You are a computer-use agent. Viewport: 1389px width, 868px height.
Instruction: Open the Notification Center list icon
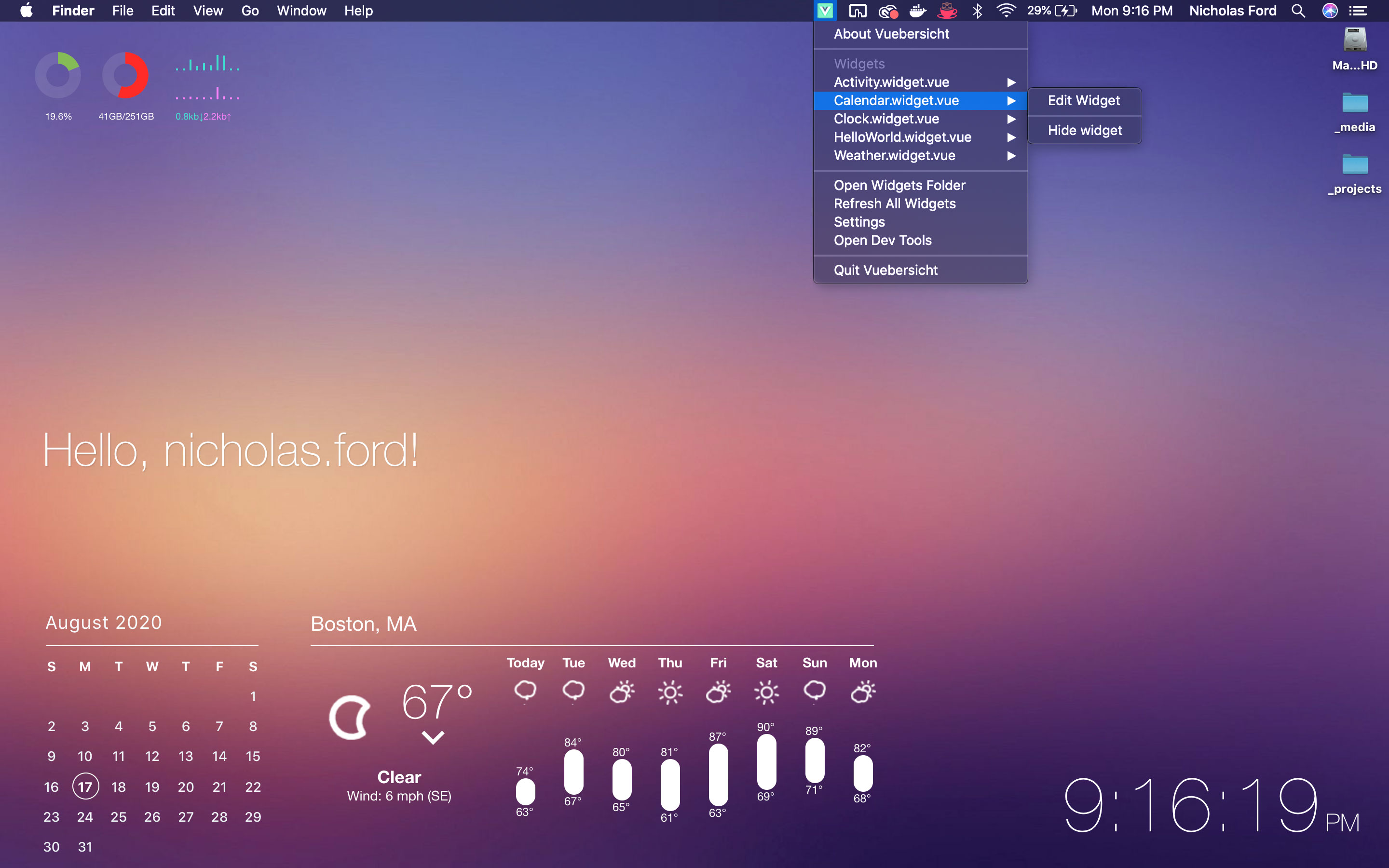(1358, 11)
